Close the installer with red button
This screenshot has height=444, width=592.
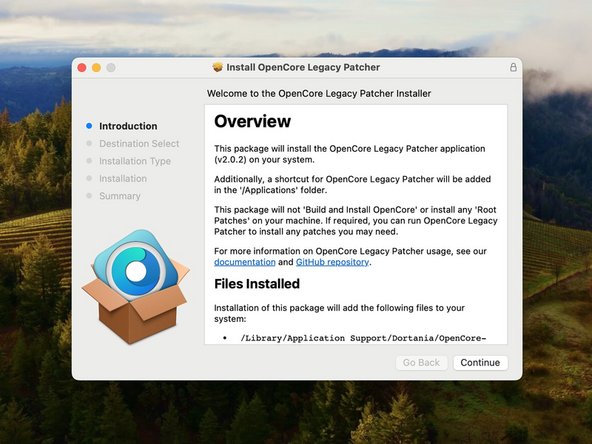tap(82, 68)
